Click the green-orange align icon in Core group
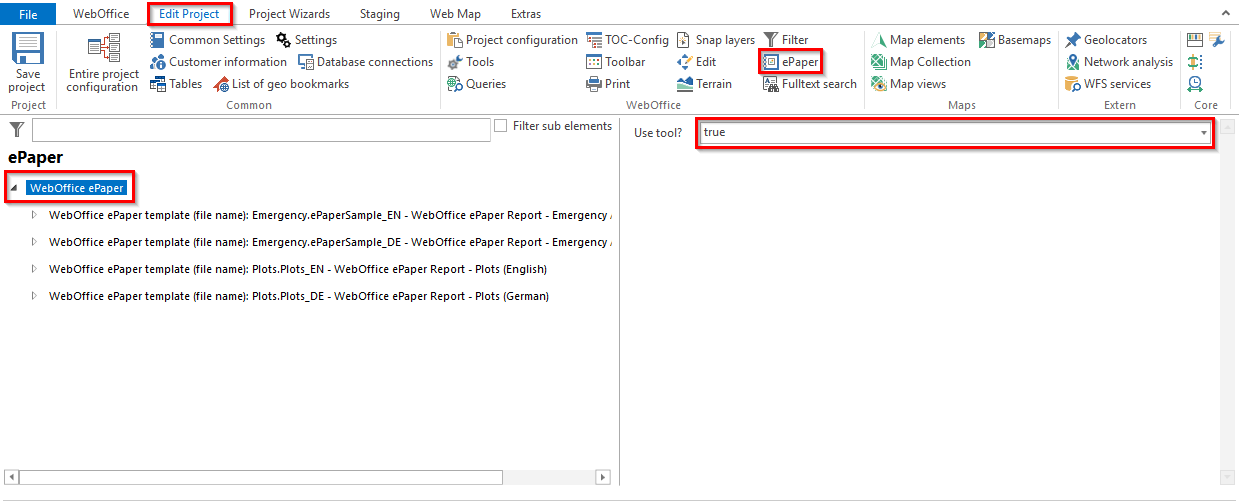The height and width of the screenshot is (502, 1239). tap(1194, 62)
